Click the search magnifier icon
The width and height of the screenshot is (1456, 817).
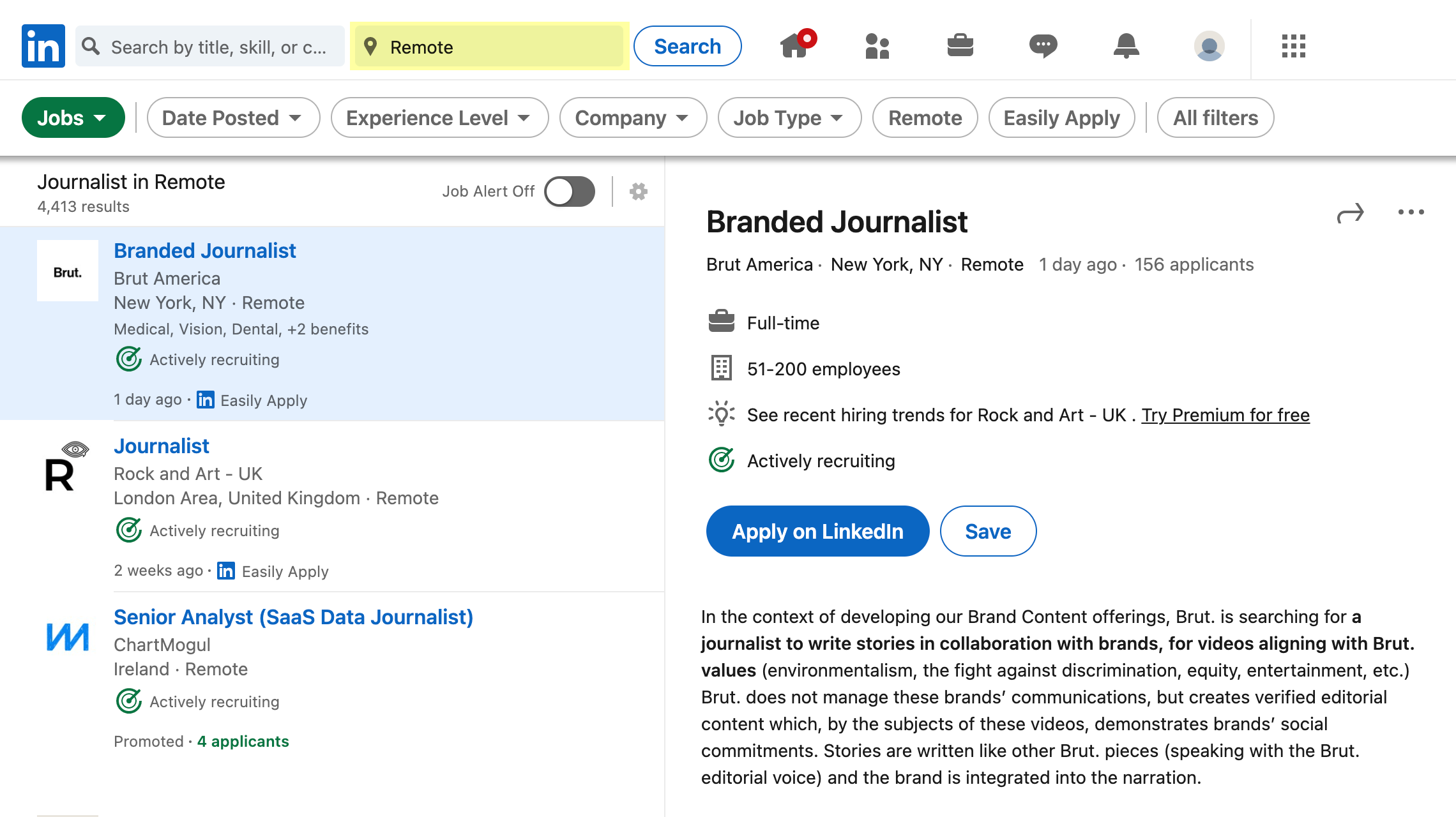click(x=91, y=46)
